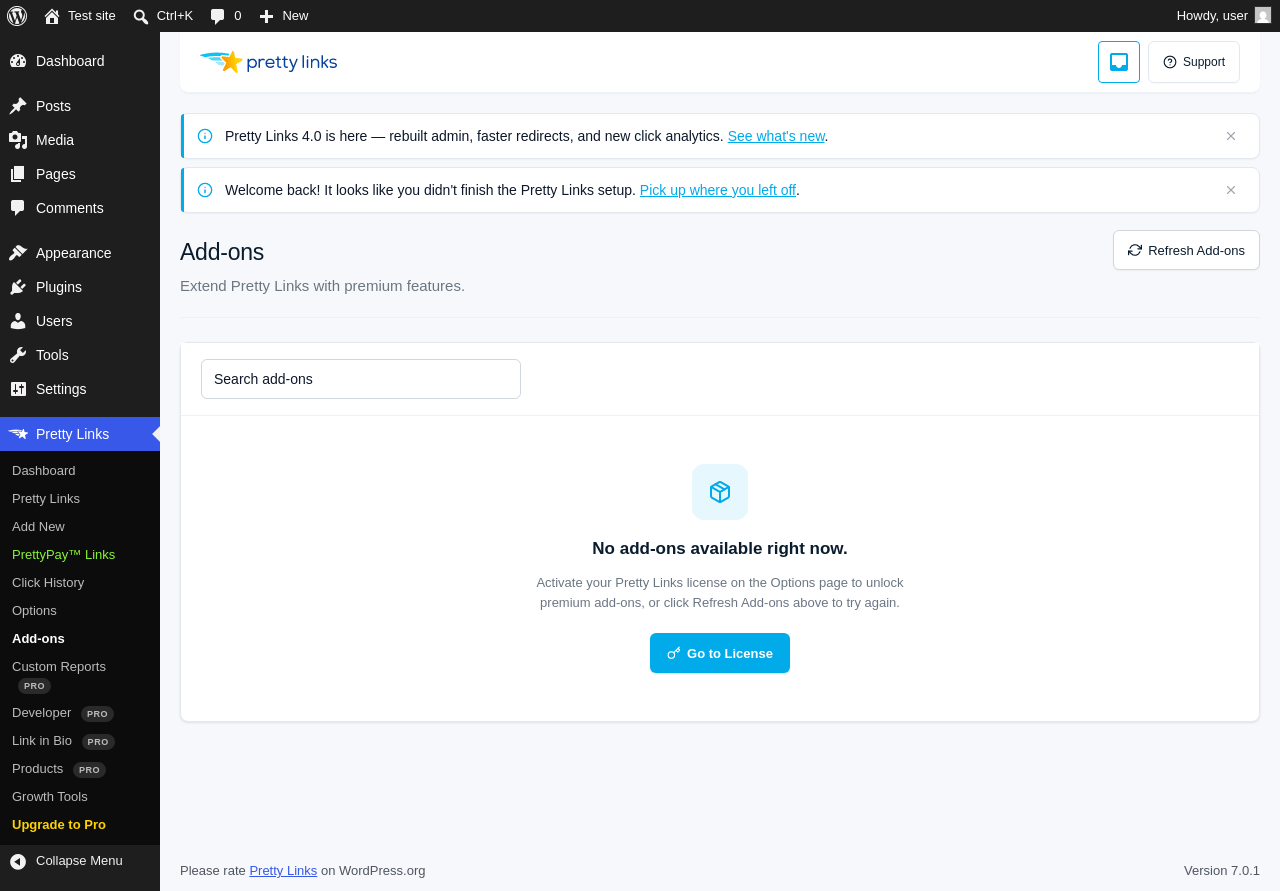Dismiss the Welcome back setup notice

click(1231, 190)
